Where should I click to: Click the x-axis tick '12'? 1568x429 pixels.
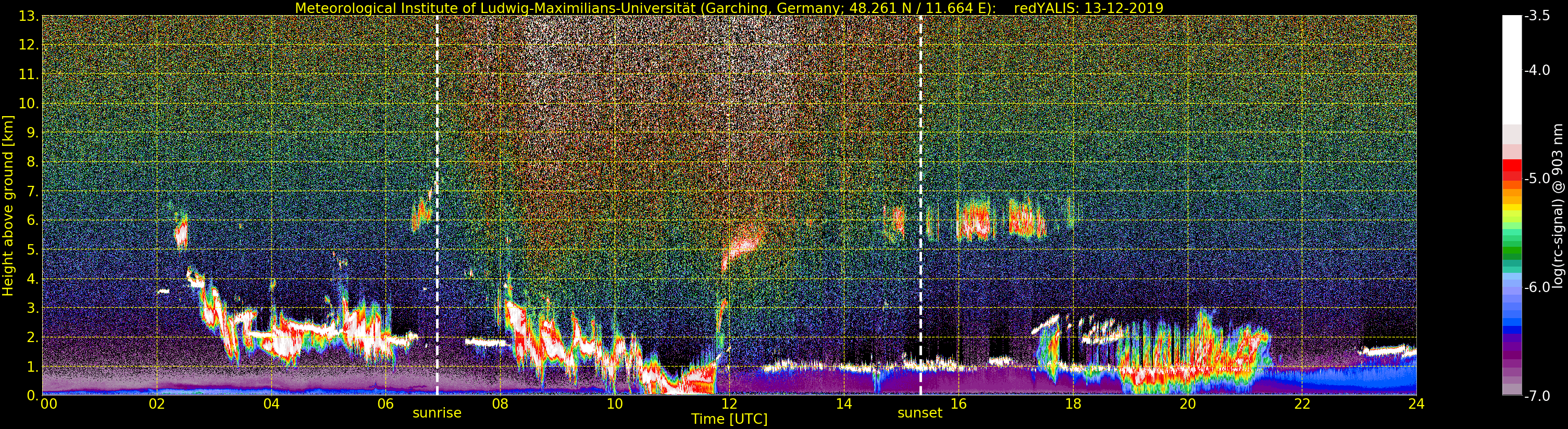pyautogui.click(x=729, y=403)
